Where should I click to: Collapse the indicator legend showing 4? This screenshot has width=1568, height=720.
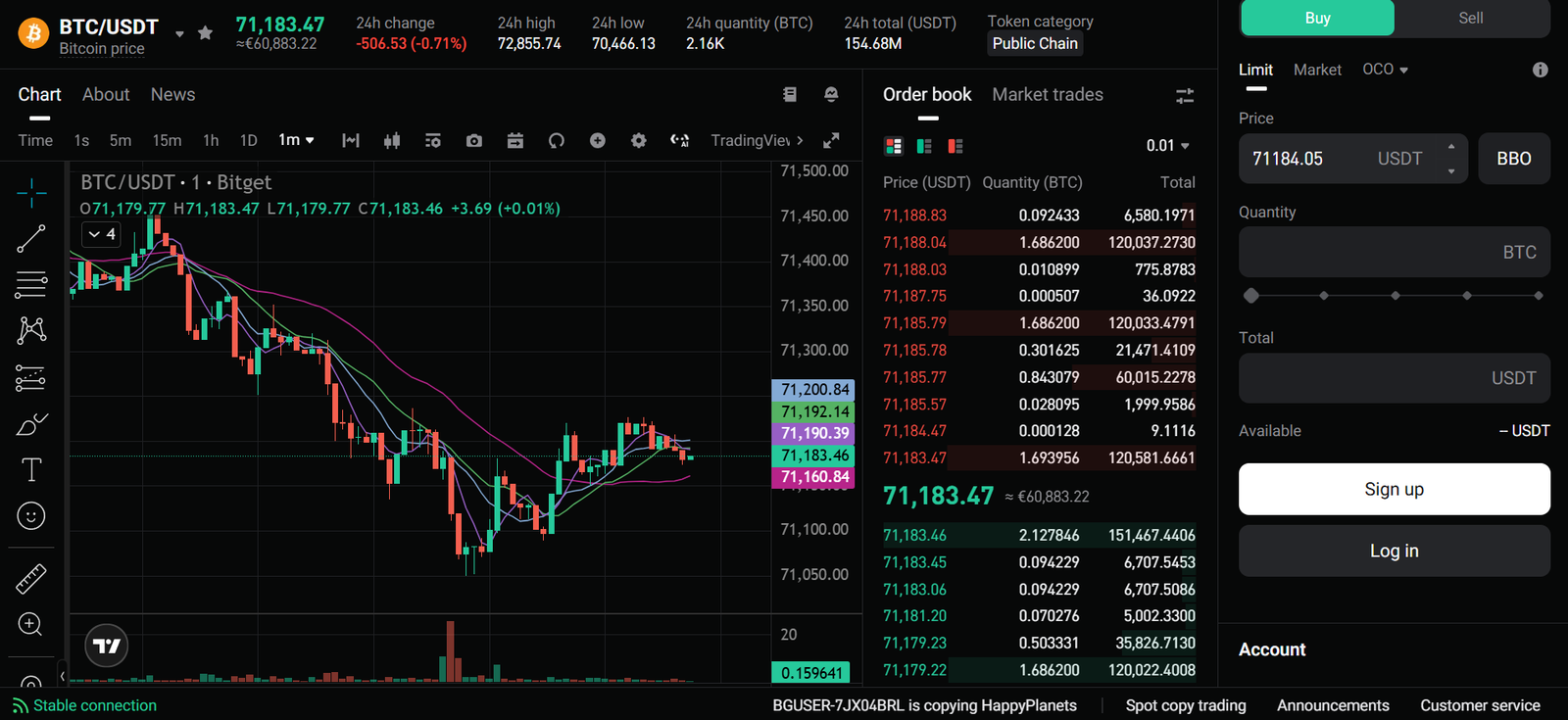[x=102, y=234]
